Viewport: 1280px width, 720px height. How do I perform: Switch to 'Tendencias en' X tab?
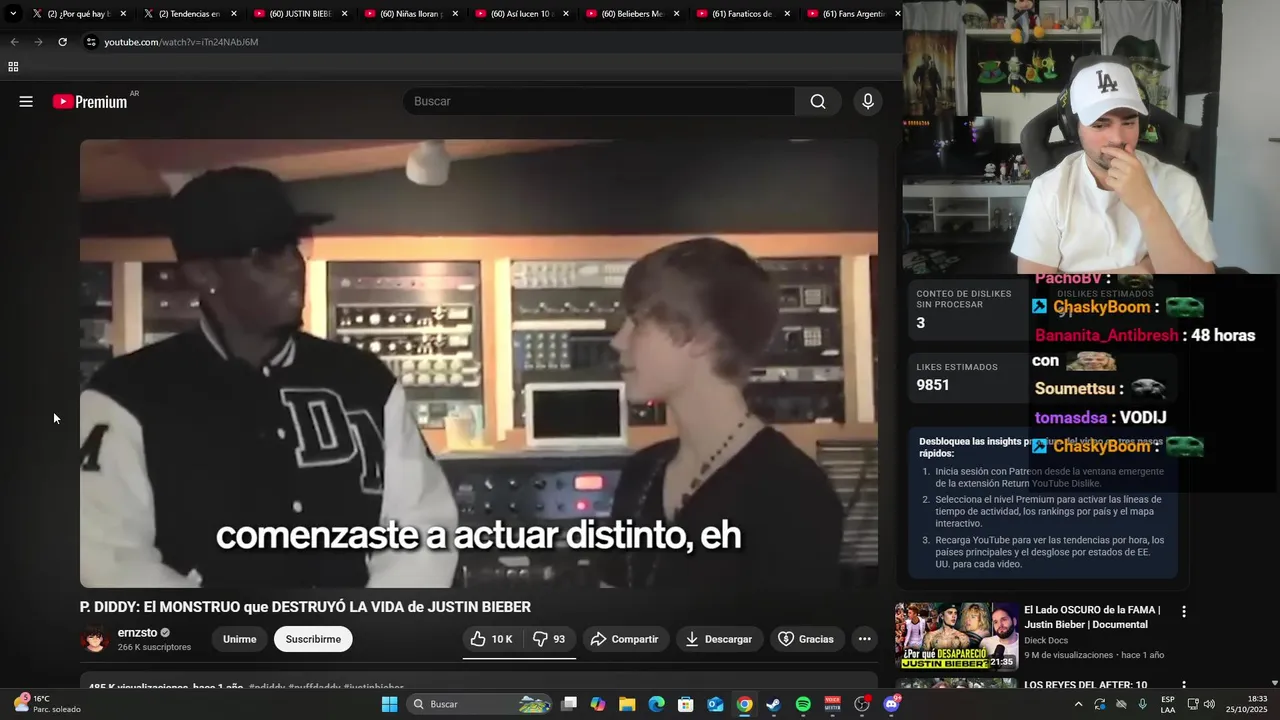tap(190, 14)
